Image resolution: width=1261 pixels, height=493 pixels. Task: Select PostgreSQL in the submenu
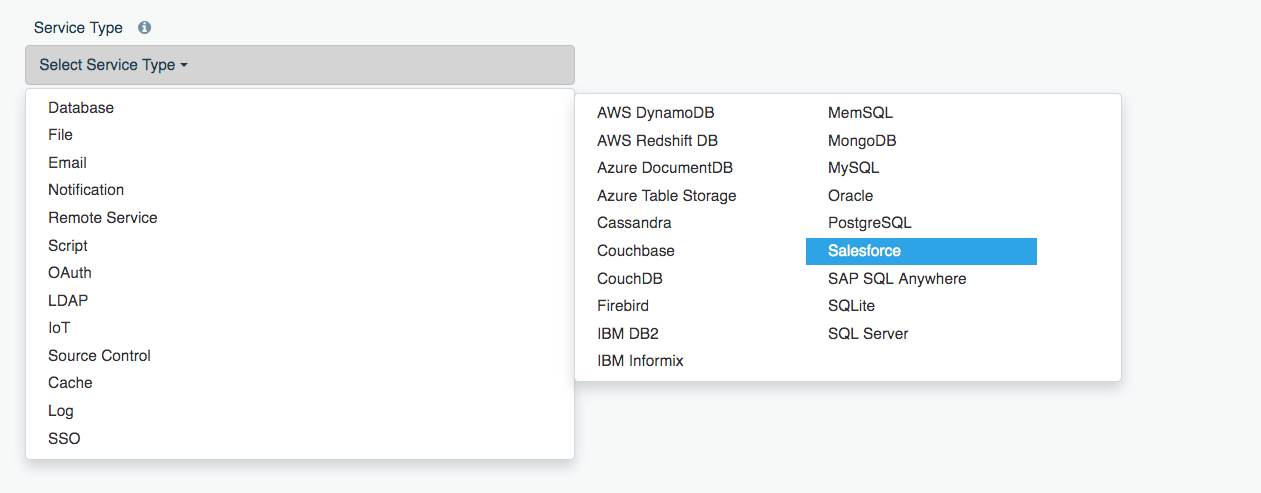(x=869, y=223)
